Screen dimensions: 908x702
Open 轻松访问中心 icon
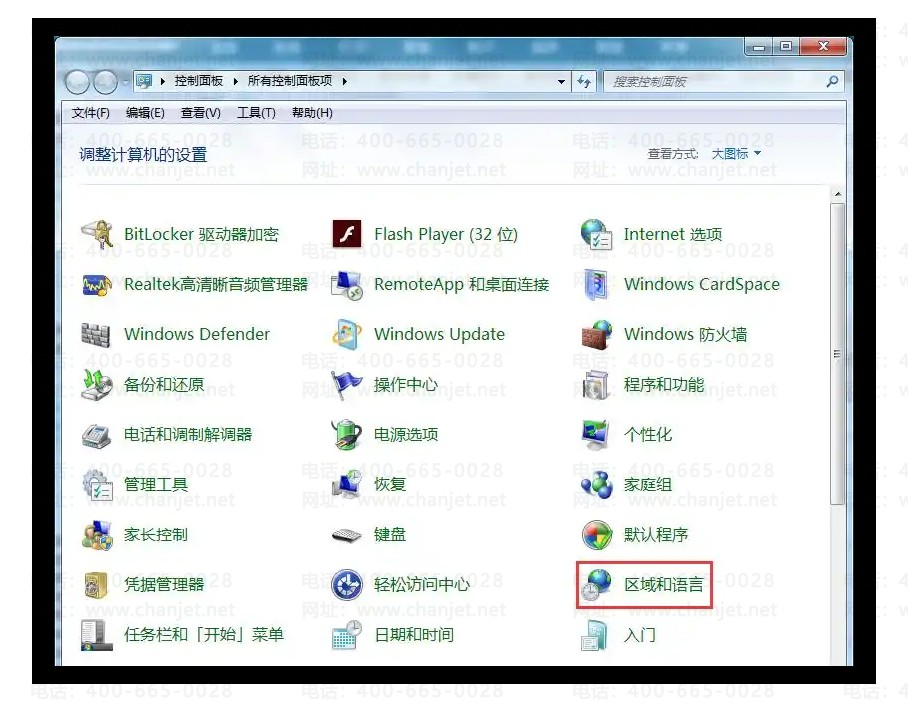pos(347,585)
